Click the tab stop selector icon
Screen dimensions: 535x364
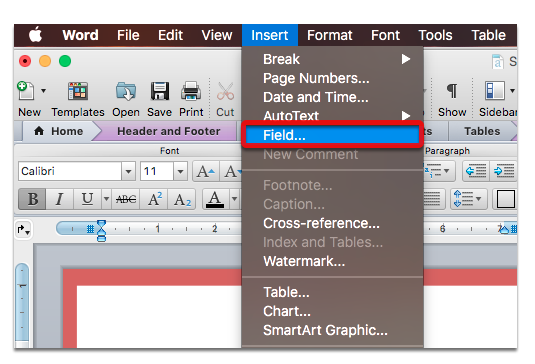[x=24, y=230]
